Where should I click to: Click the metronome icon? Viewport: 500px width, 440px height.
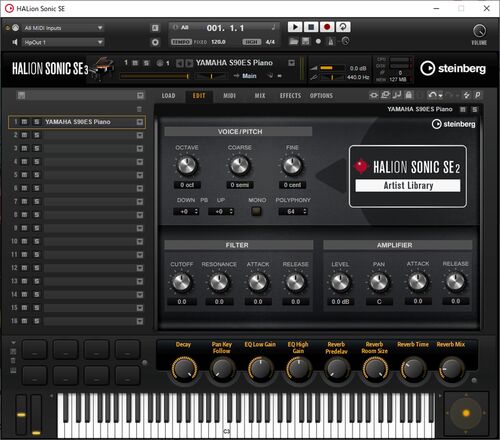tap(331, 42)
